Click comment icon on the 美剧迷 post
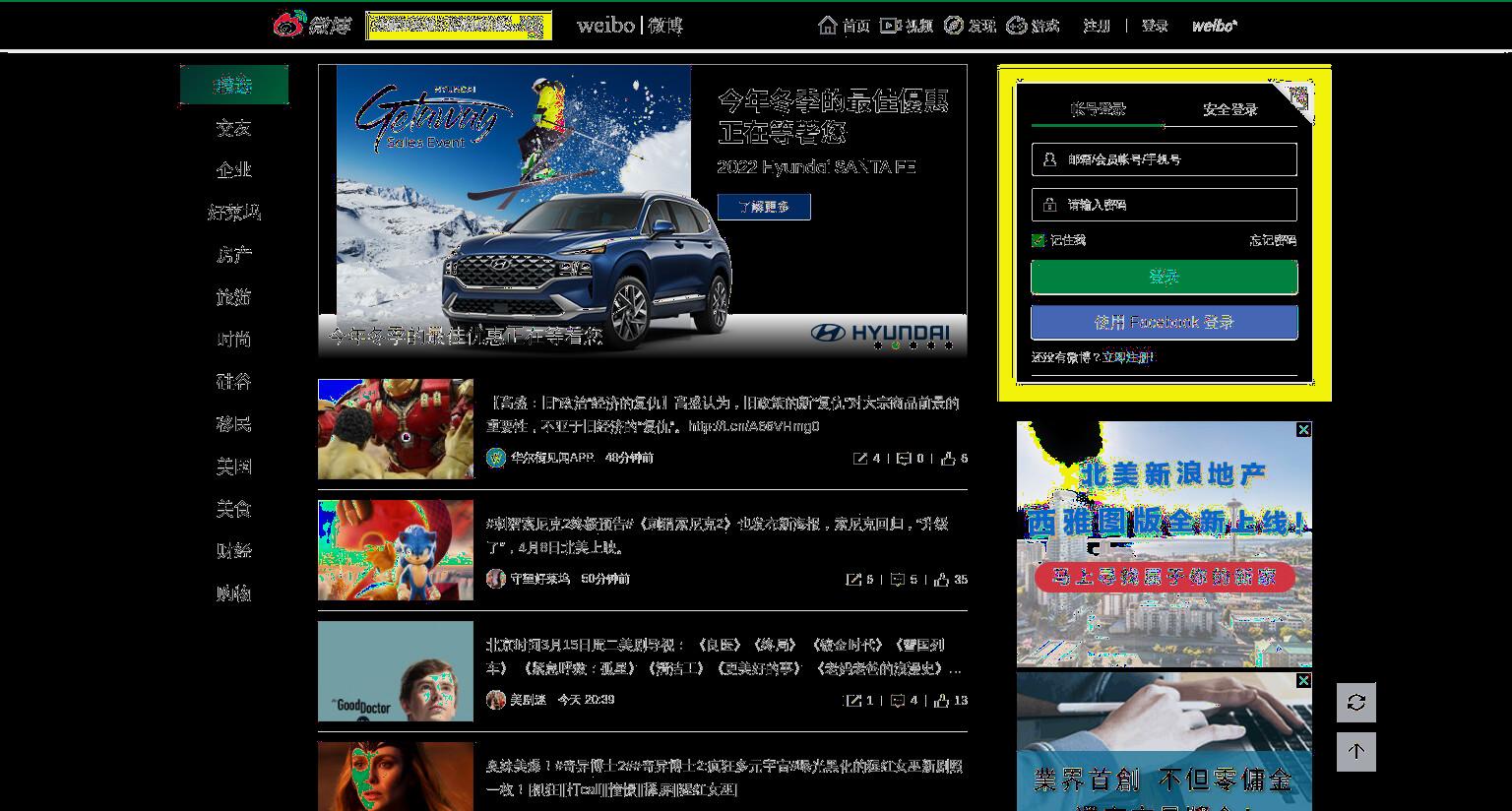Viewport: 1512px width, 811px height. [898, 700]
